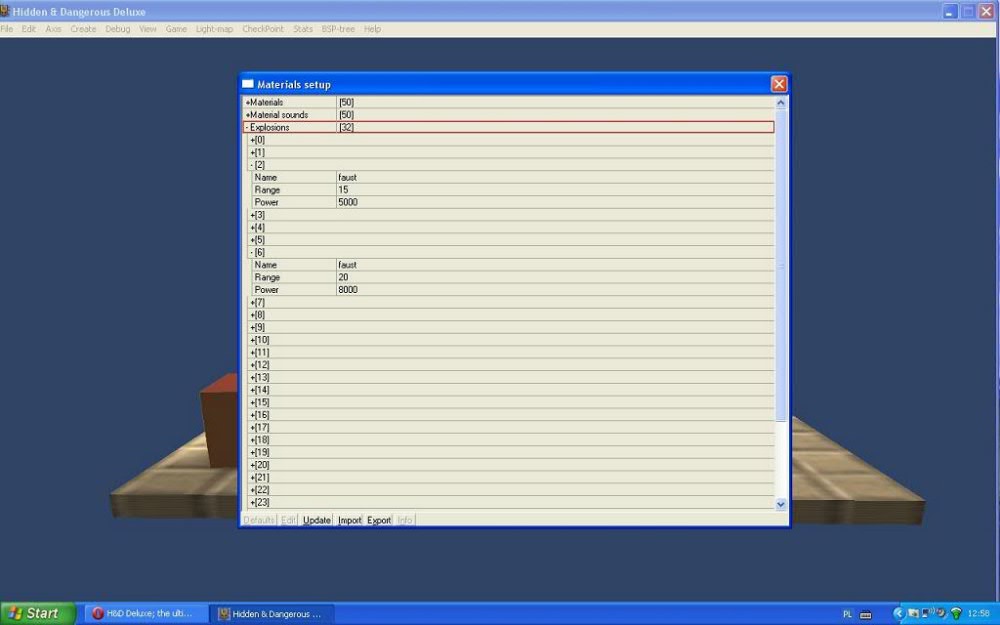This screenshot has height=625, width=1000.
Task: Expand explosion entry [3]
Action: [x=253, y=215]
